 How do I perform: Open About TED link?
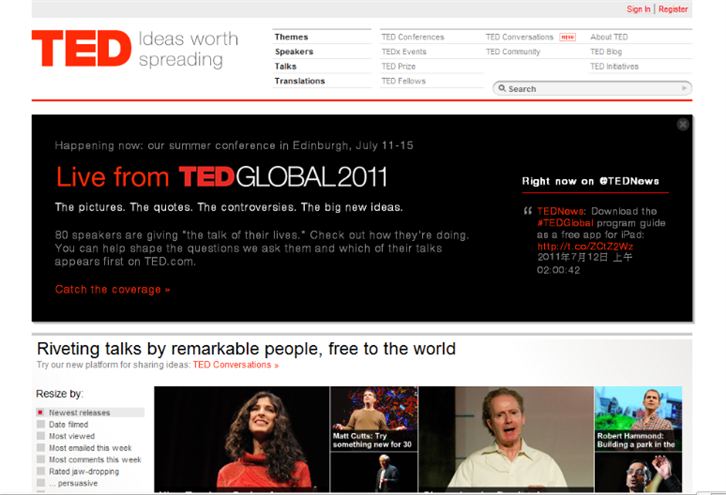[609, 37]
